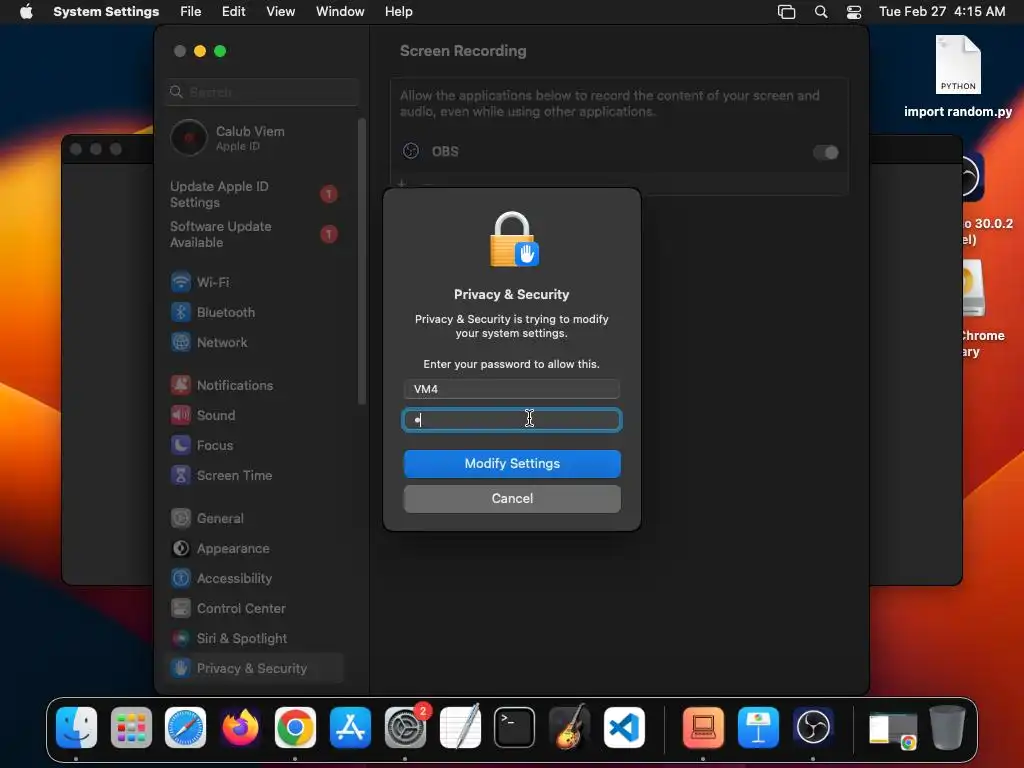The height and width of the screenshot is (768, 1024).
Task: Launch Firefox from the dock
Action: pos(240,728)
